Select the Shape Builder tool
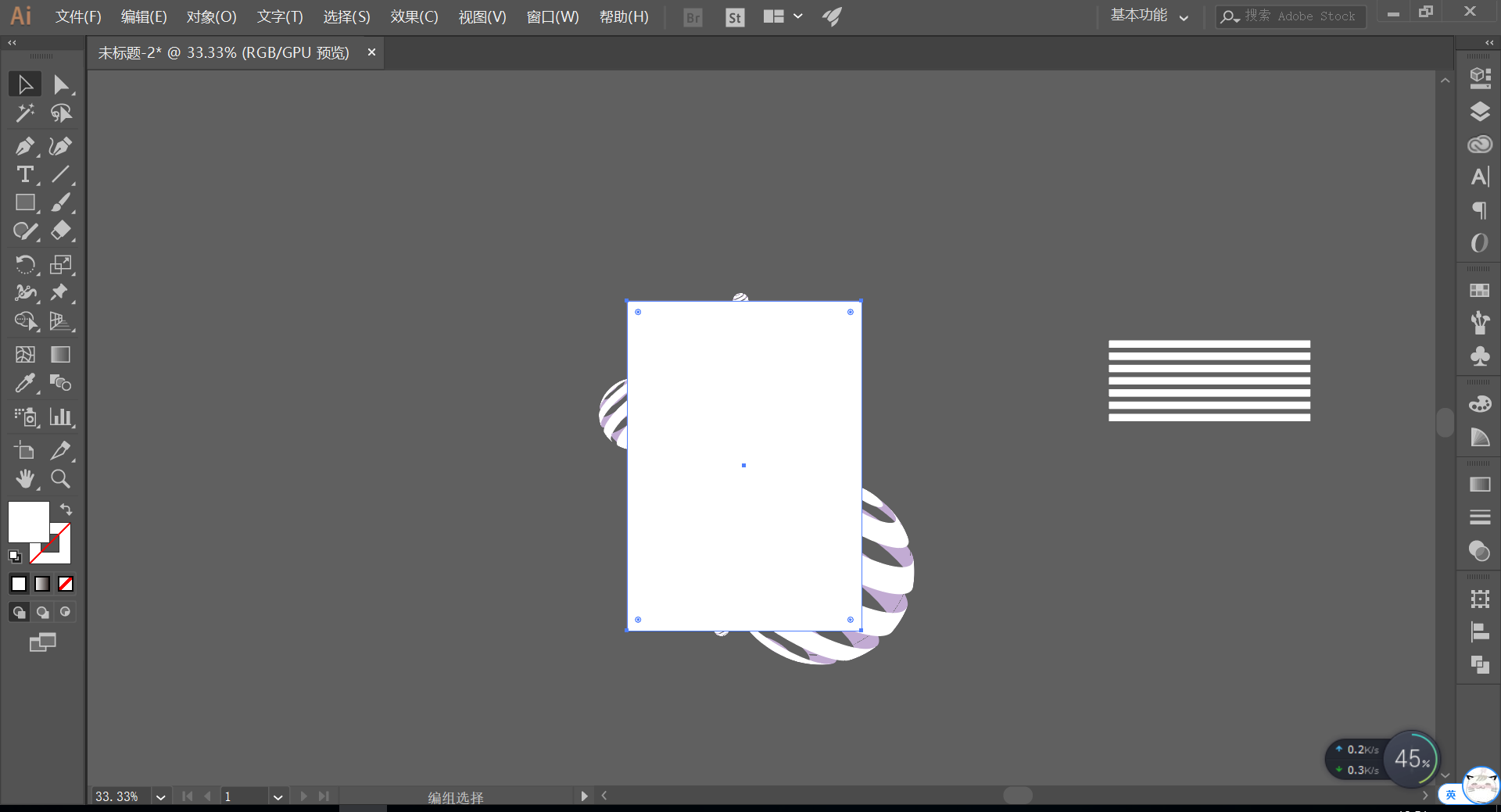 [x=25, y=321]
